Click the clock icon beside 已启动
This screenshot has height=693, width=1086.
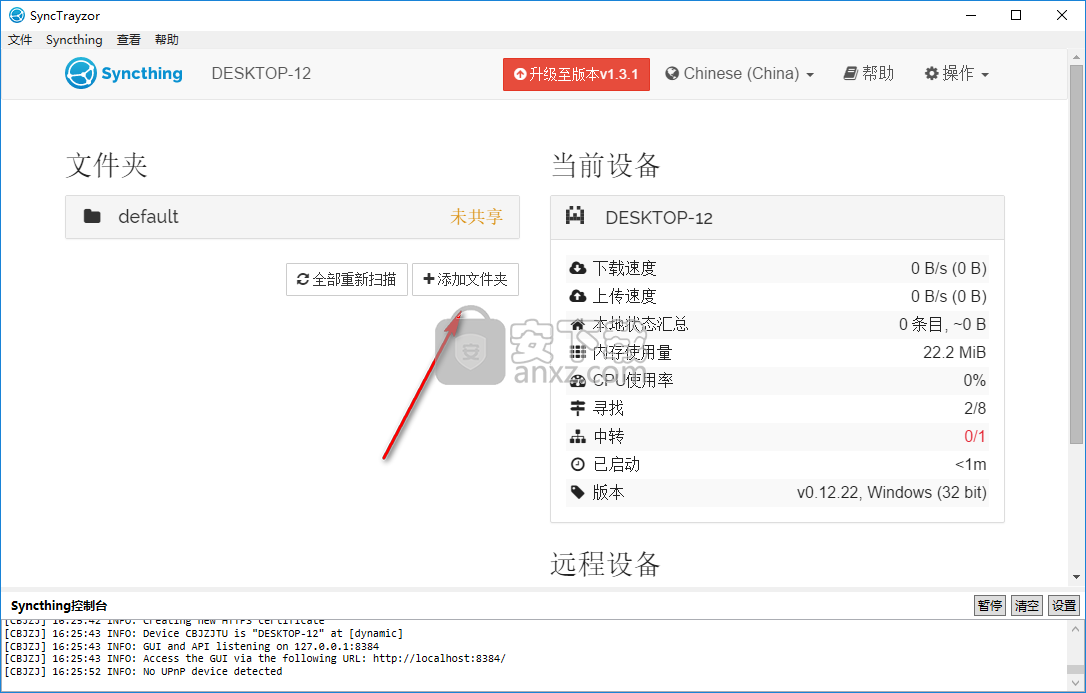coord(578,465)
